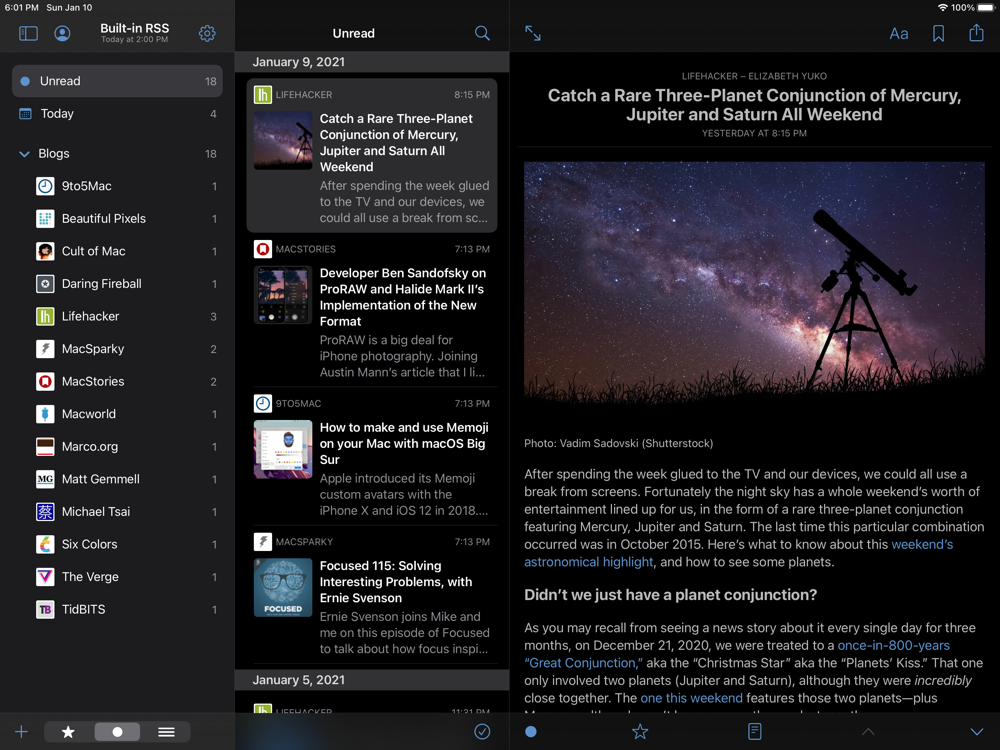The image size is (1000, 750).
Task: Open the account profile icon
Action: (x=62, y=33)
